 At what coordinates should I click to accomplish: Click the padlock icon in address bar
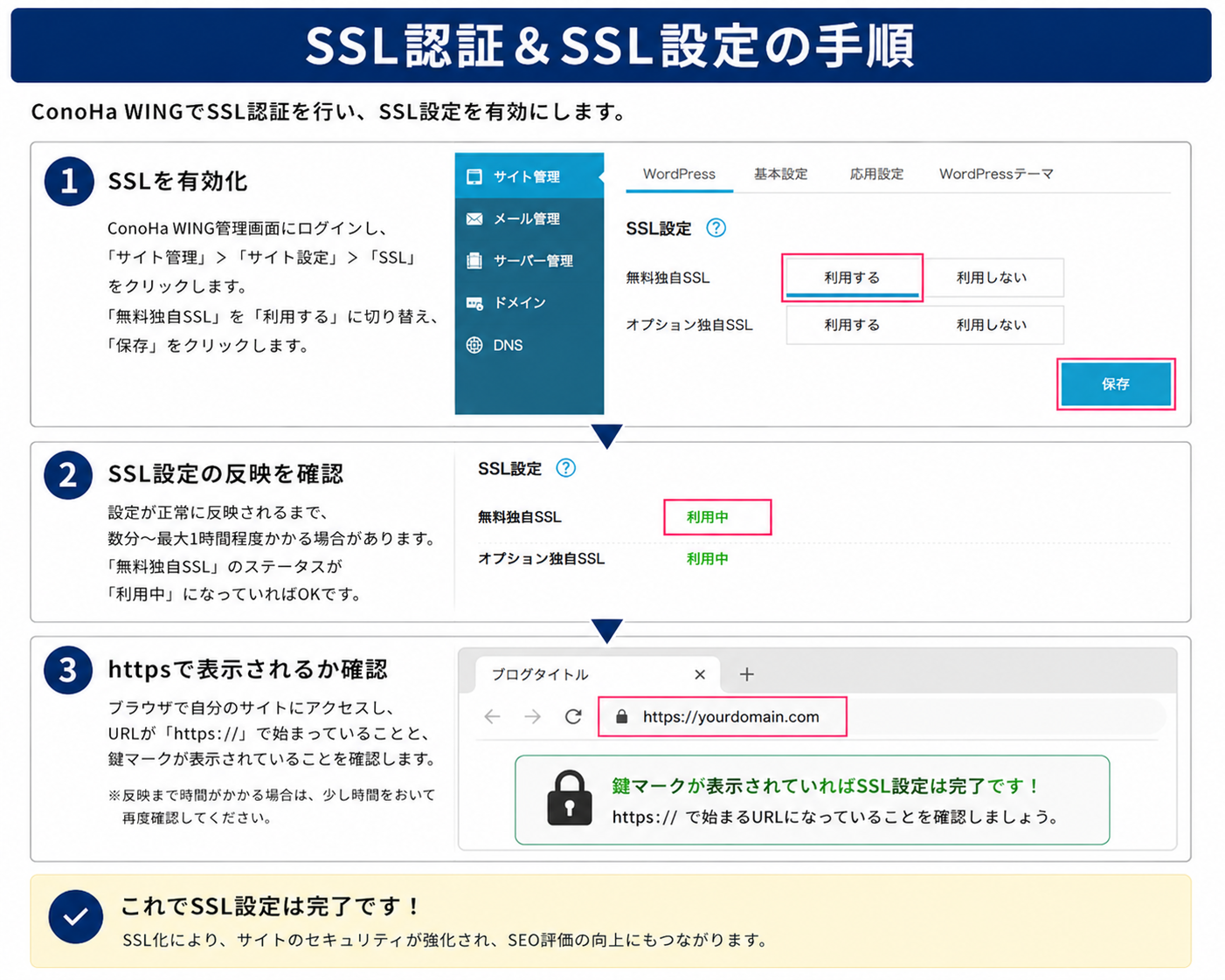click(x=622, y=717)
